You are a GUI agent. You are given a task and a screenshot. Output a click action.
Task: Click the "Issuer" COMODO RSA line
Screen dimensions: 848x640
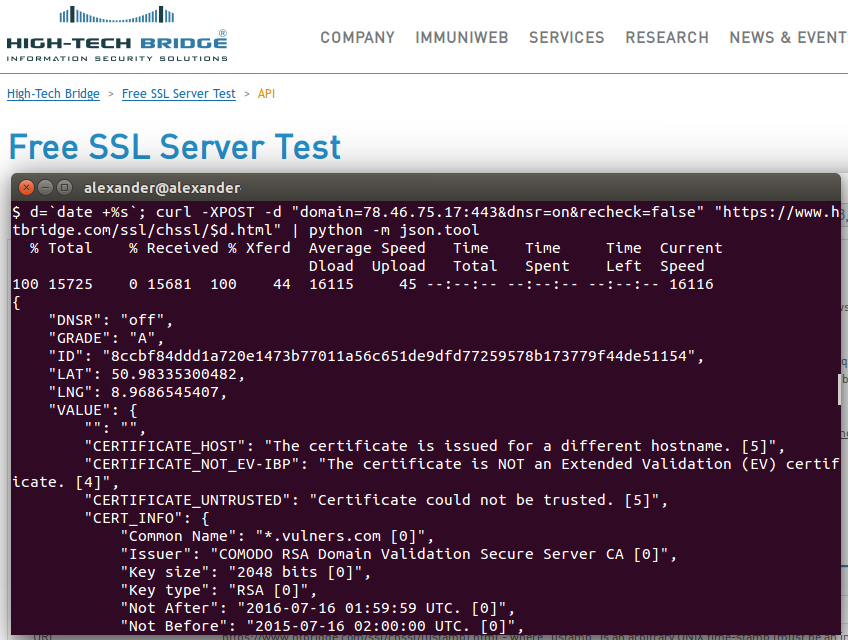(x=399, y=554)
